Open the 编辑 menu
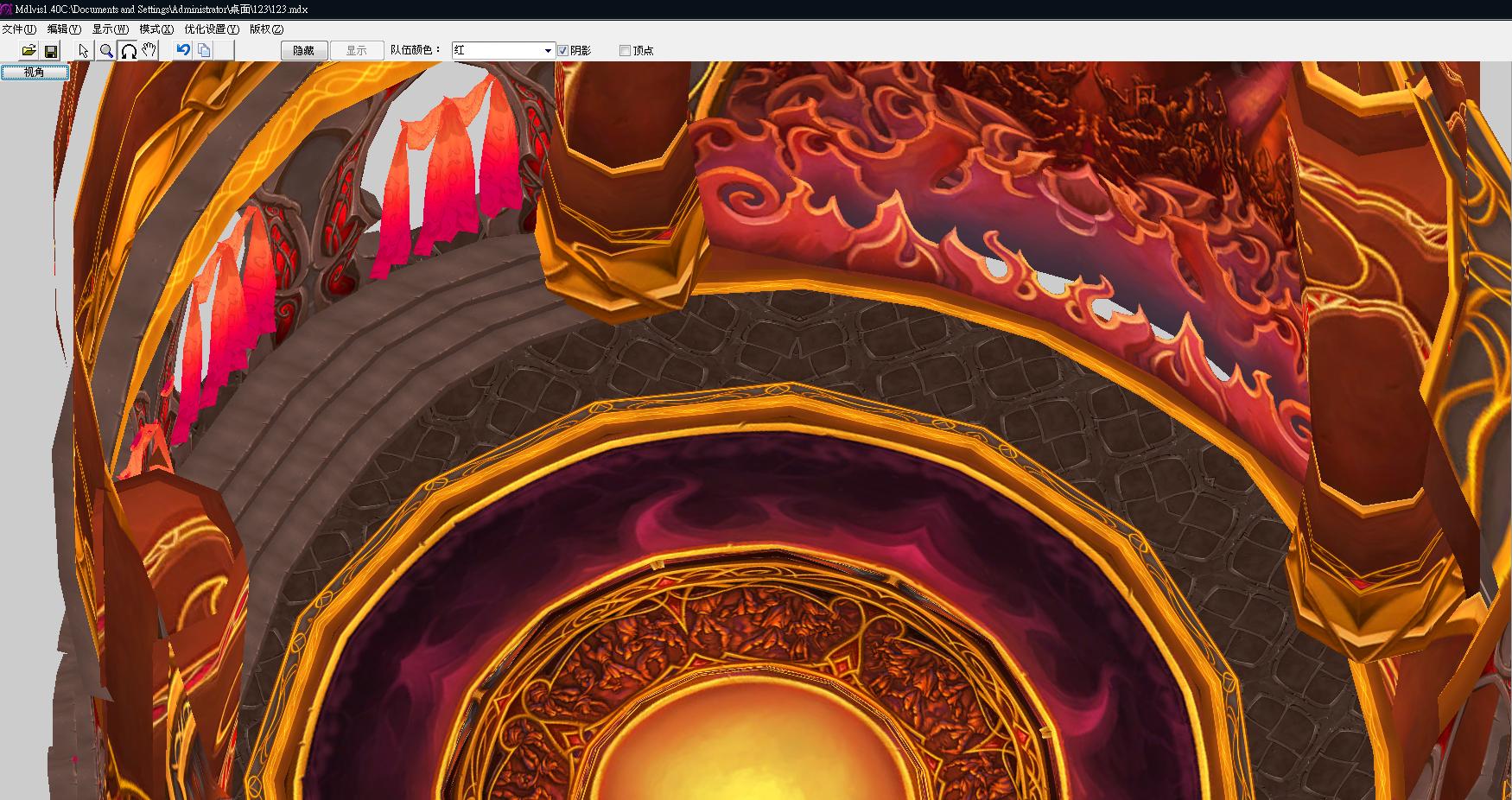 coord(64,29)
